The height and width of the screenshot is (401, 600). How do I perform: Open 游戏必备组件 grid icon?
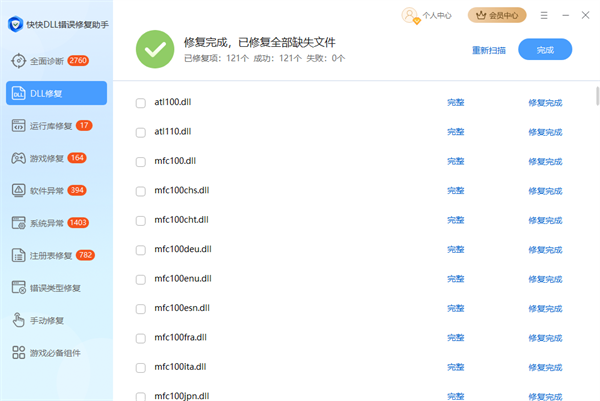(18, 352)
